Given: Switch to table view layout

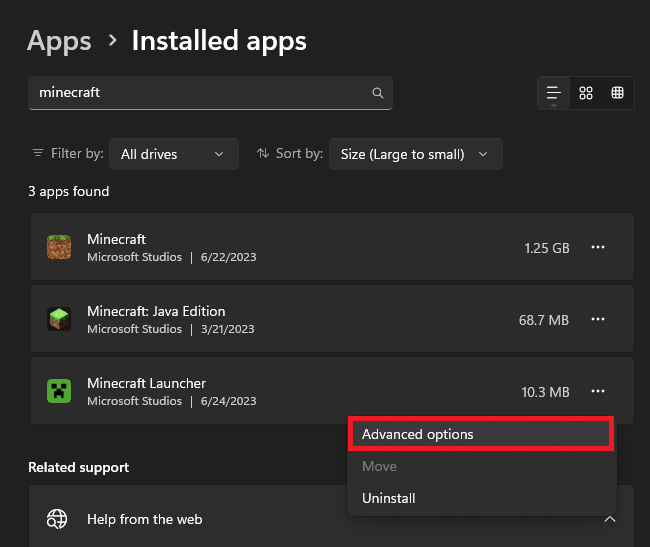Looking at the screenshot, I should 617,93.
